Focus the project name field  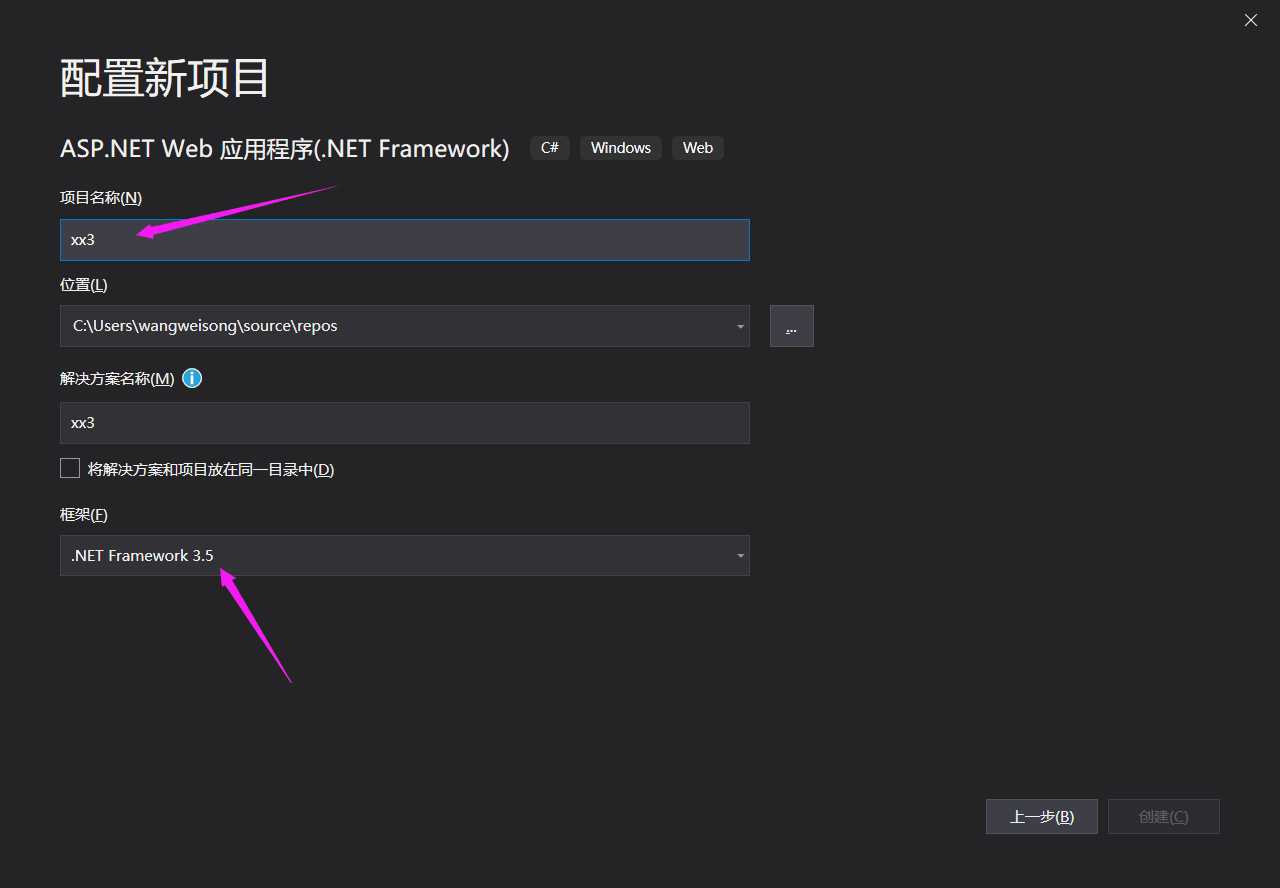tap(405, 240)
